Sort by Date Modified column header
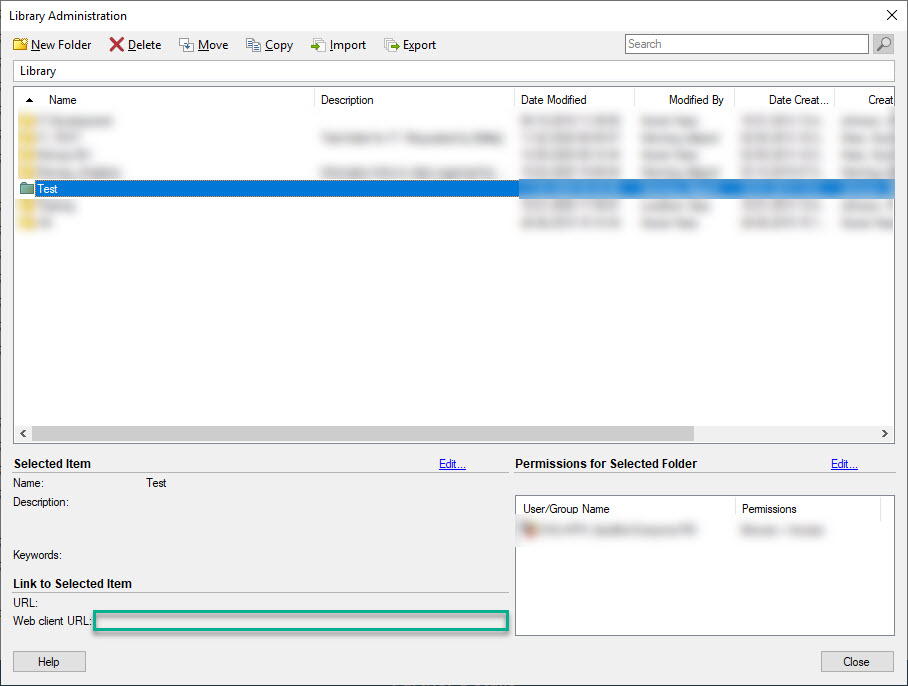 pos(553,100)
